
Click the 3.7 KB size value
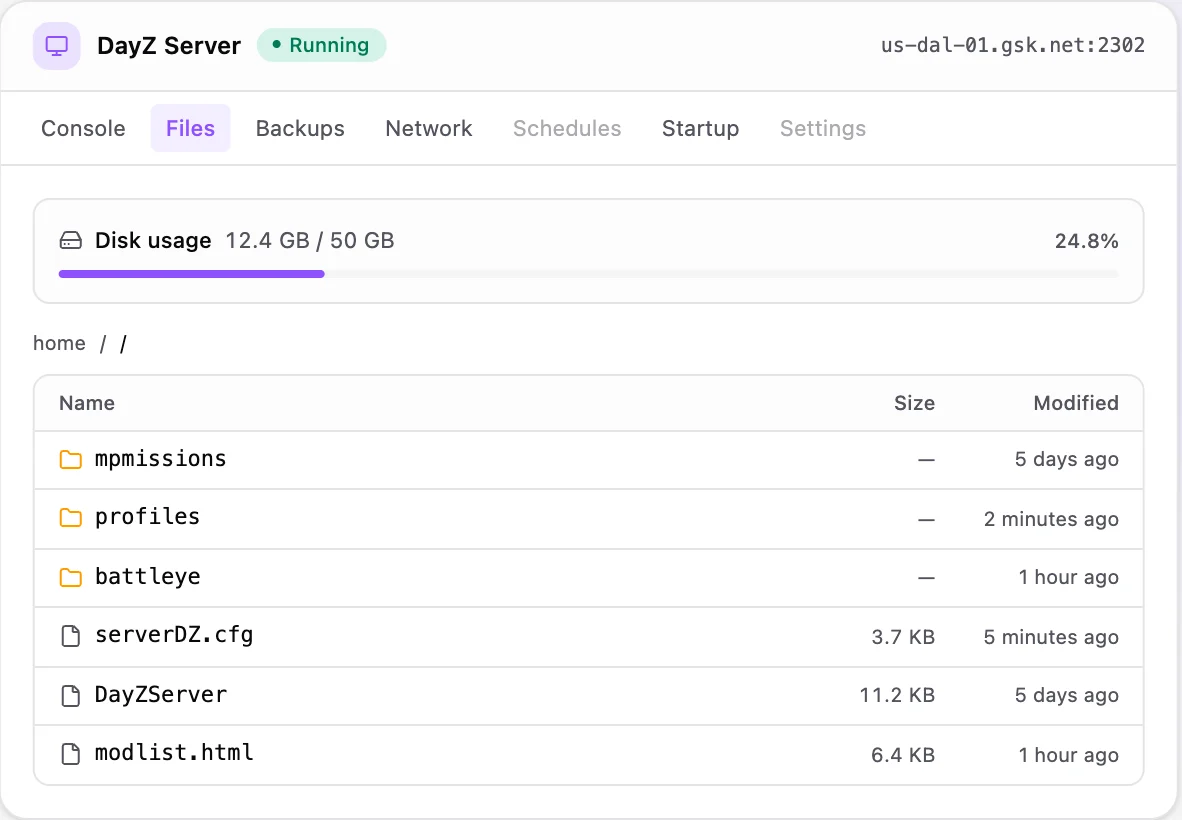click(x=903, y=638)
